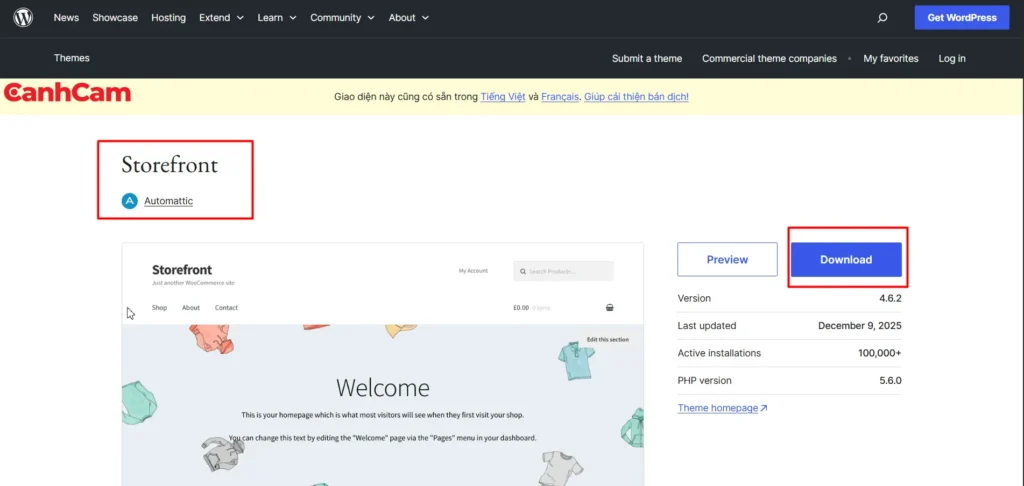Go to the News menu item
Viewport: 1024px width, 486px height.
(66, 18)
